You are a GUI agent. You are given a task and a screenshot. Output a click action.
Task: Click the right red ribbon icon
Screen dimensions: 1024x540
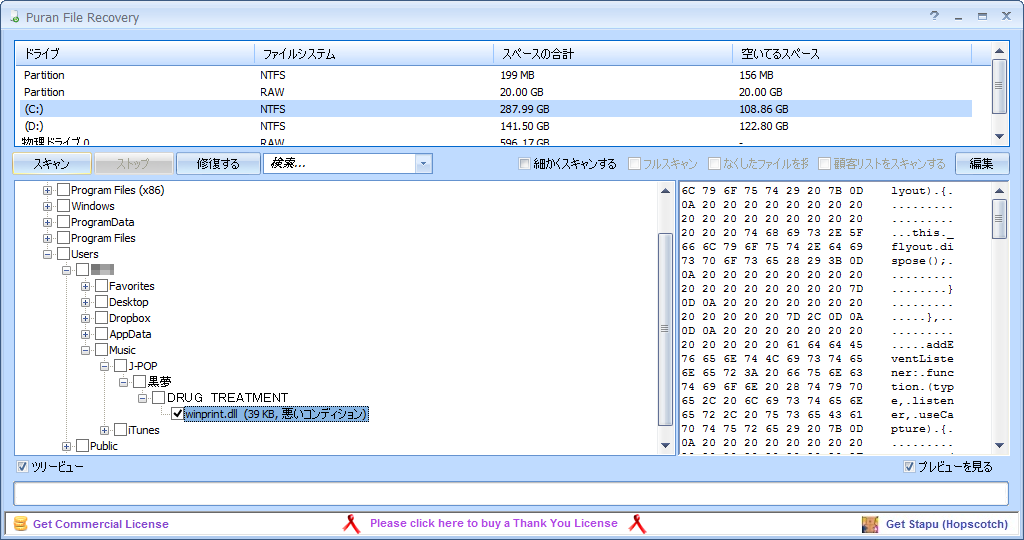[637, 524]
